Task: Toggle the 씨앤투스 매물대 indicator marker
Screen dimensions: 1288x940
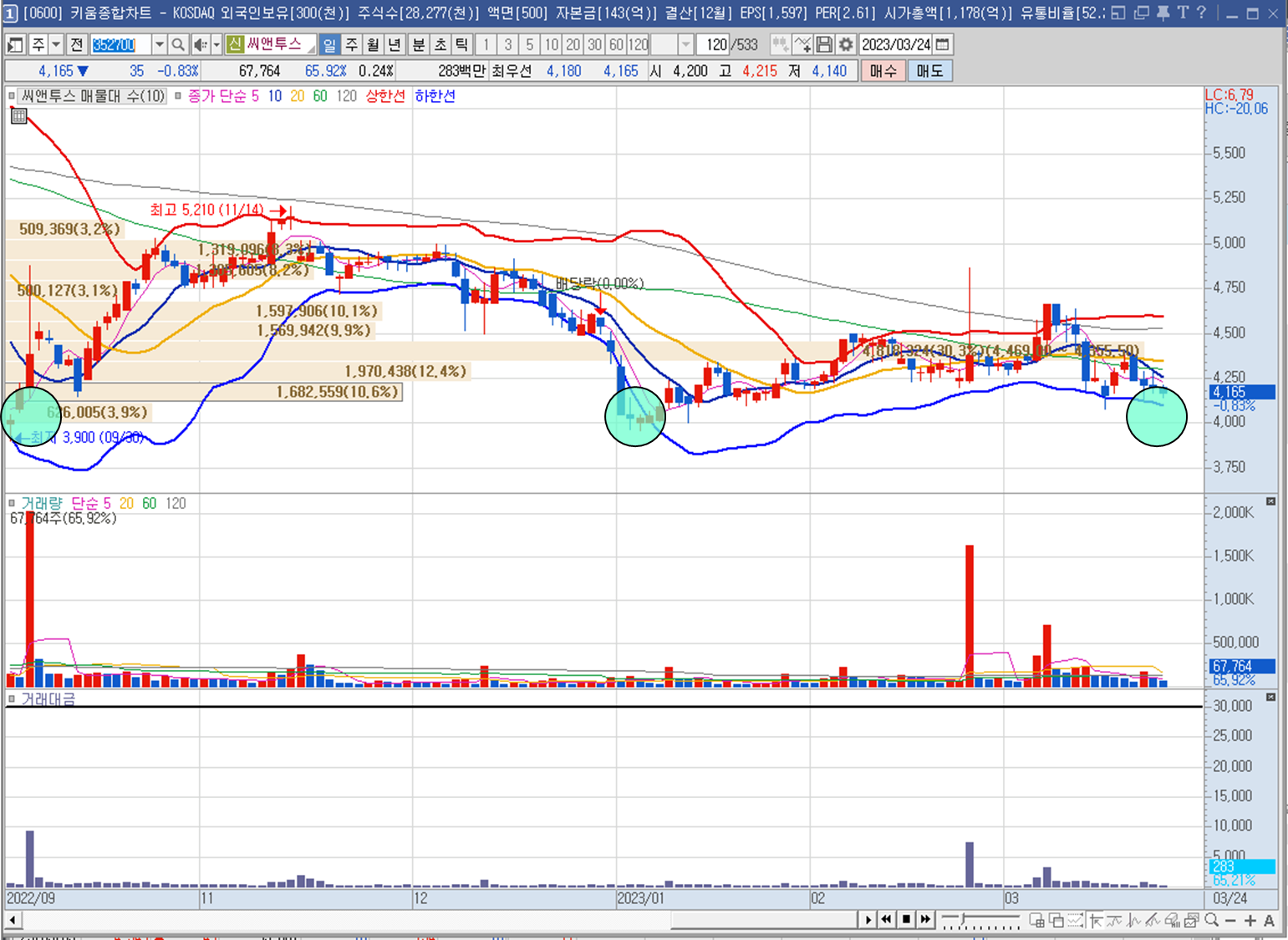Action: pos(12,97)
